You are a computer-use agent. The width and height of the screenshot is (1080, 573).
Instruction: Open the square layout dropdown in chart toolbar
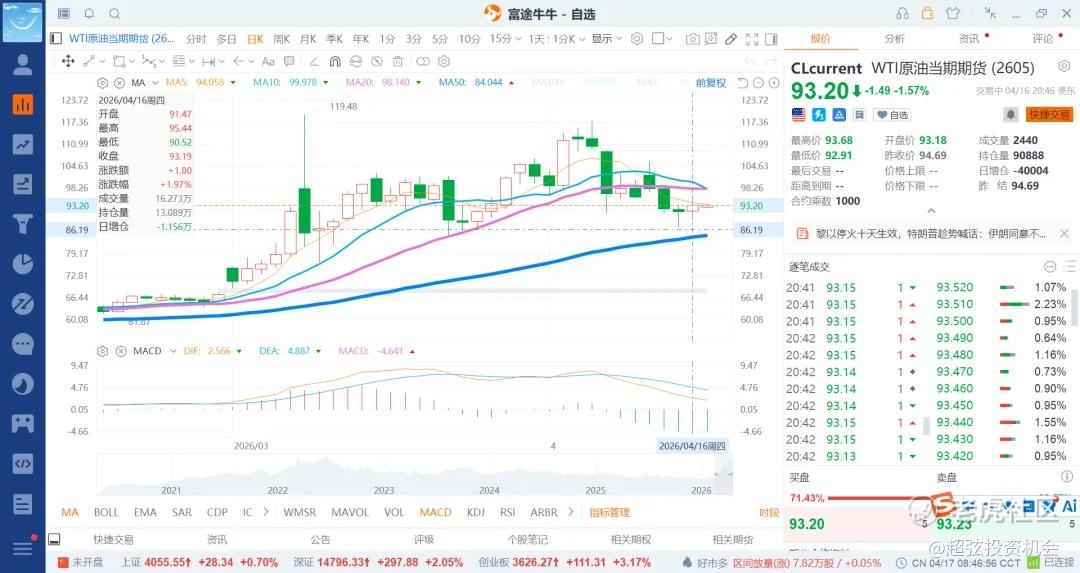(662, 39)
